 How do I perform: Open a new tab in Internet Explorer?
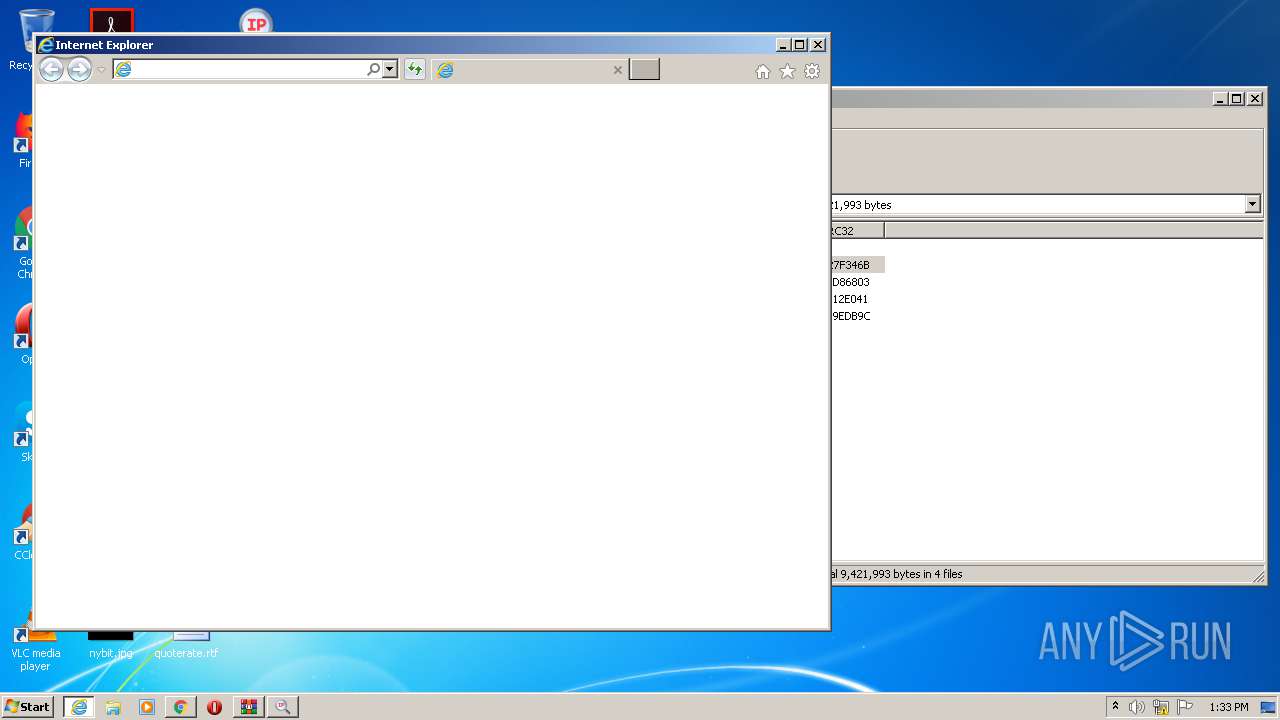coord(644,69)
